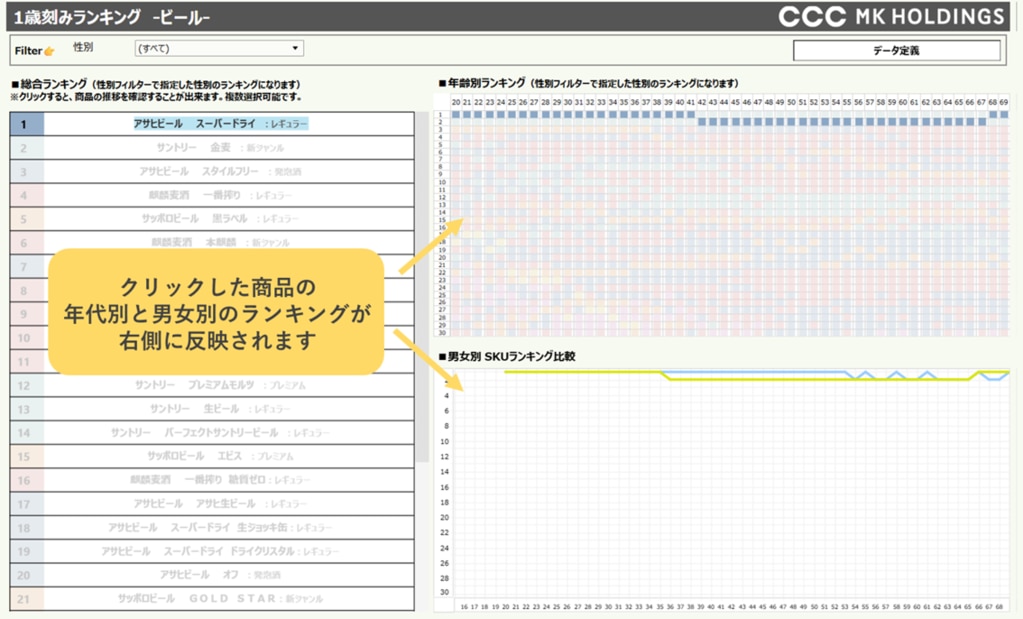Viewport: 1023px width, 619px height.
Task: Click the age 20 column header
Action: coord(456,102)
